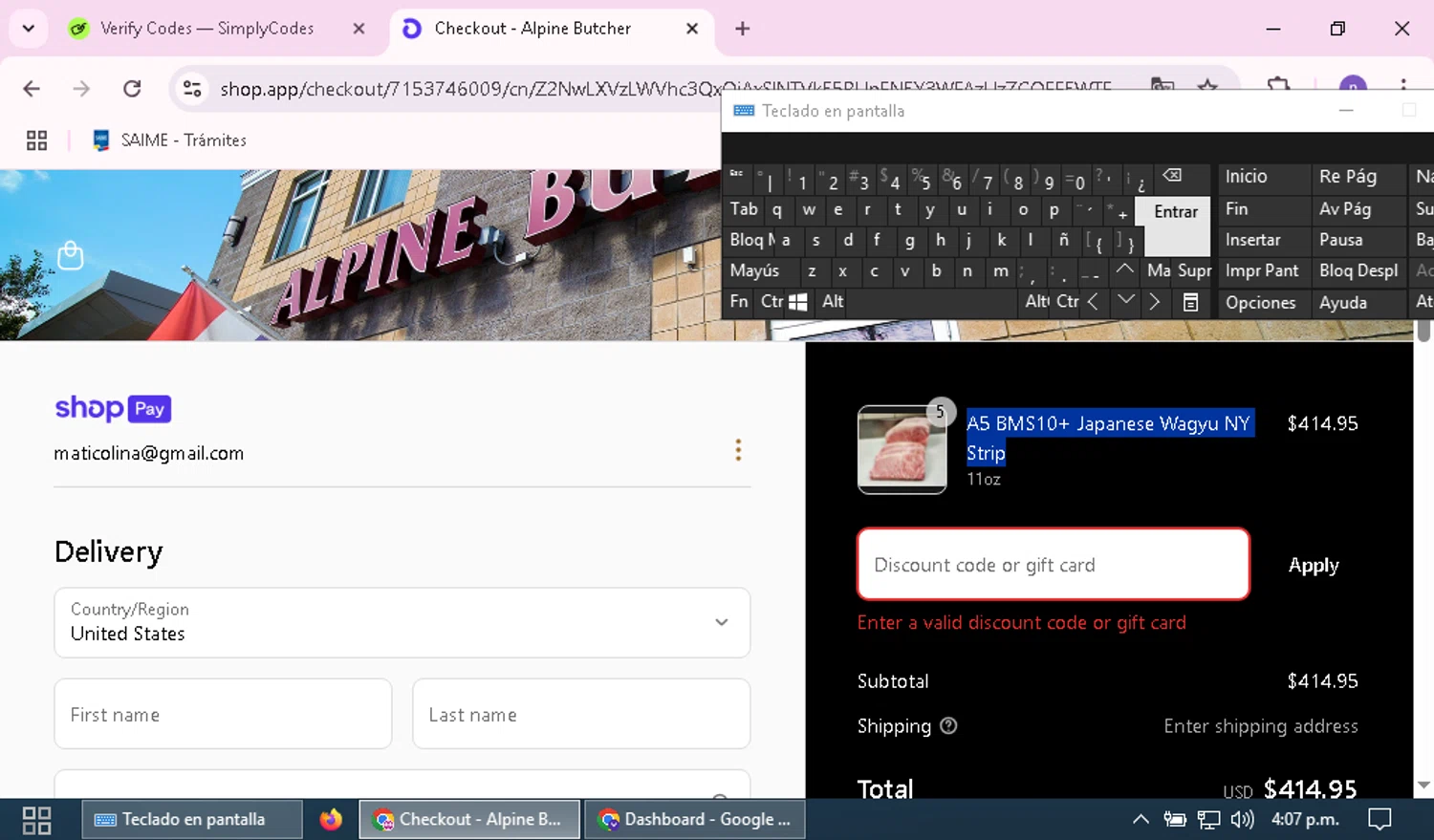Viewport: 1434px width, 840px height.
Task: Show hidden system tray icons chevron
Action: 1141,820
